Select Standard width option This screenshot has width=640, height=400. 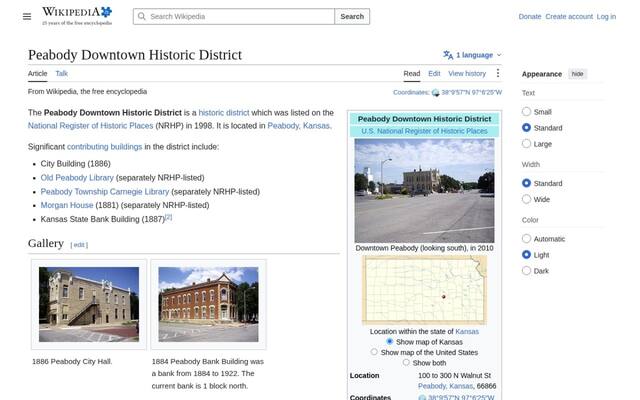pyautogui.click(x=527, y=183)
